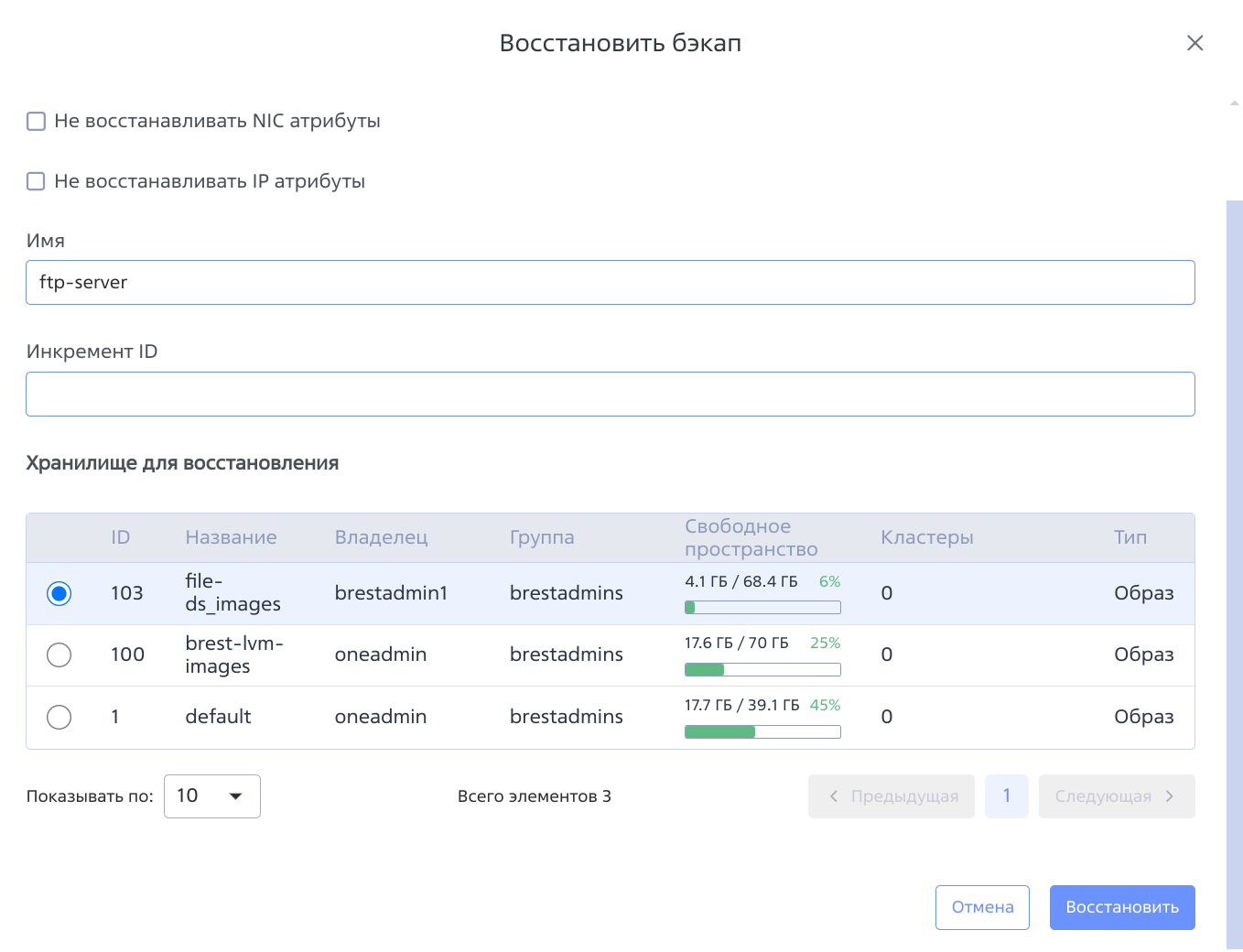1243x952 pixels.
Task: Click the Имя input field
Action: pos(610,282)
